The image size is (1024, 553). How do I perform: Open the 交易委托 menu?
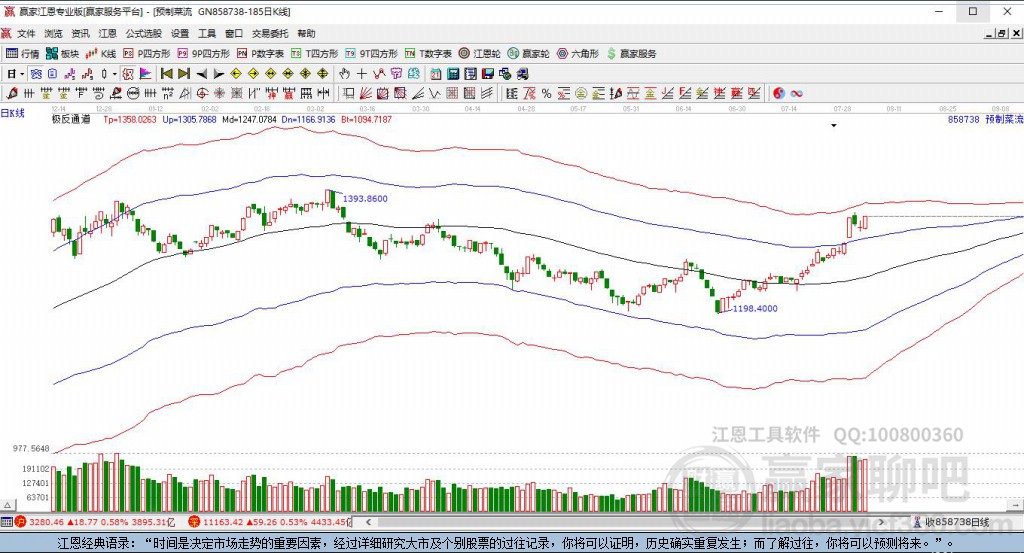tap(270, 33)
